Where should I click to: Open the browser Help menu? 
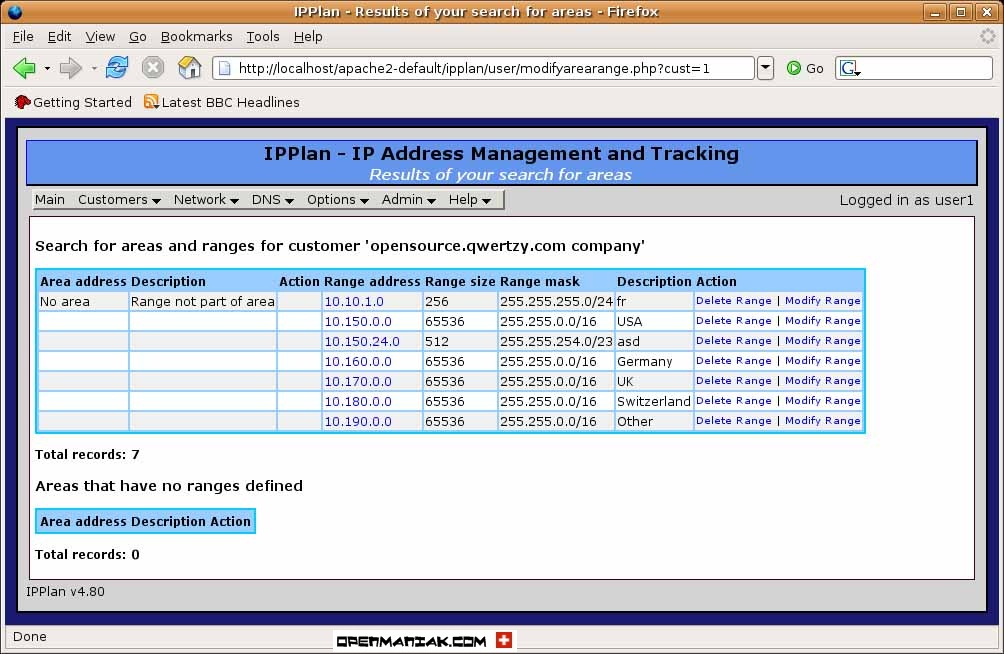click(x=308, y=37)
